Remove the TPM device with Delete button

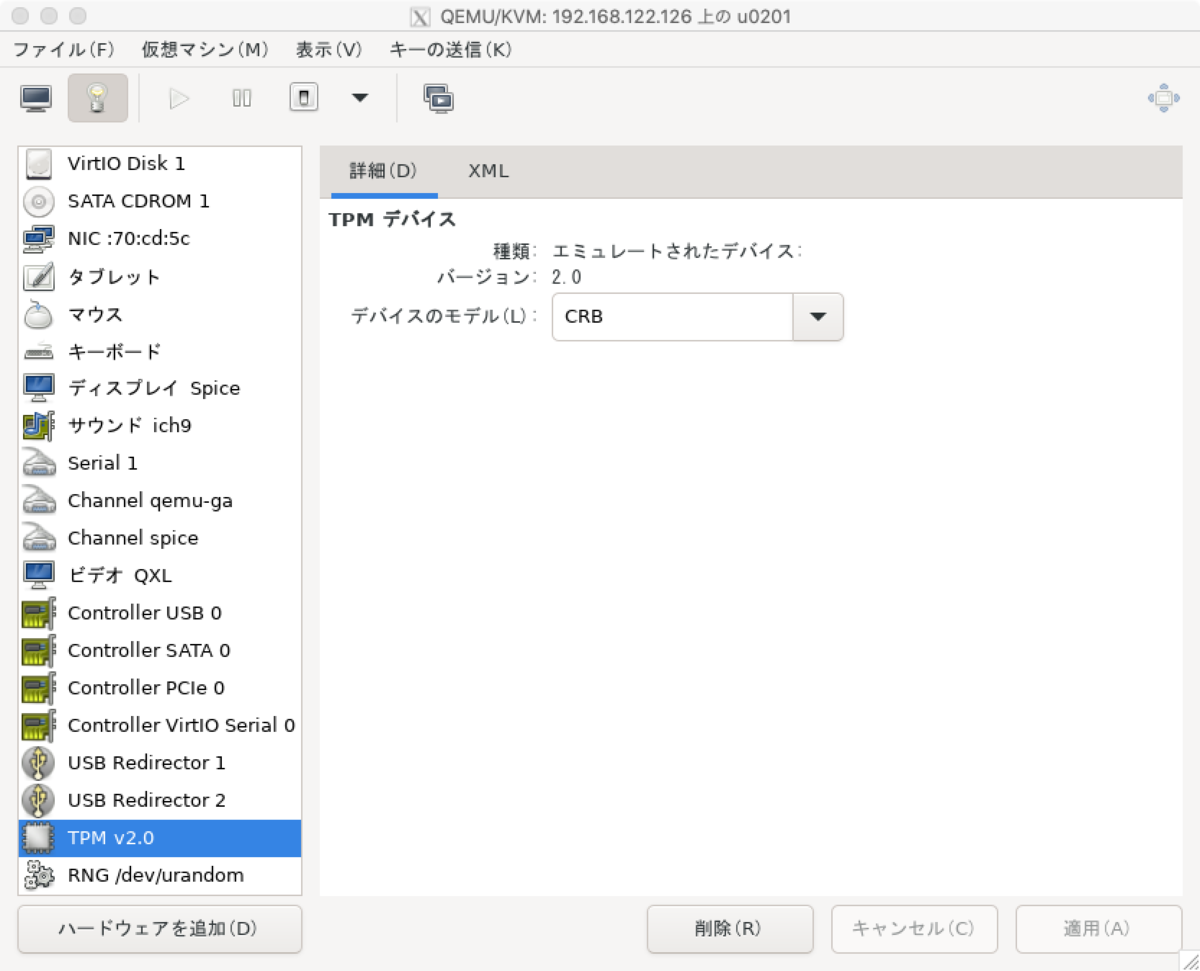pyautogui.click(x=730, y=929)
